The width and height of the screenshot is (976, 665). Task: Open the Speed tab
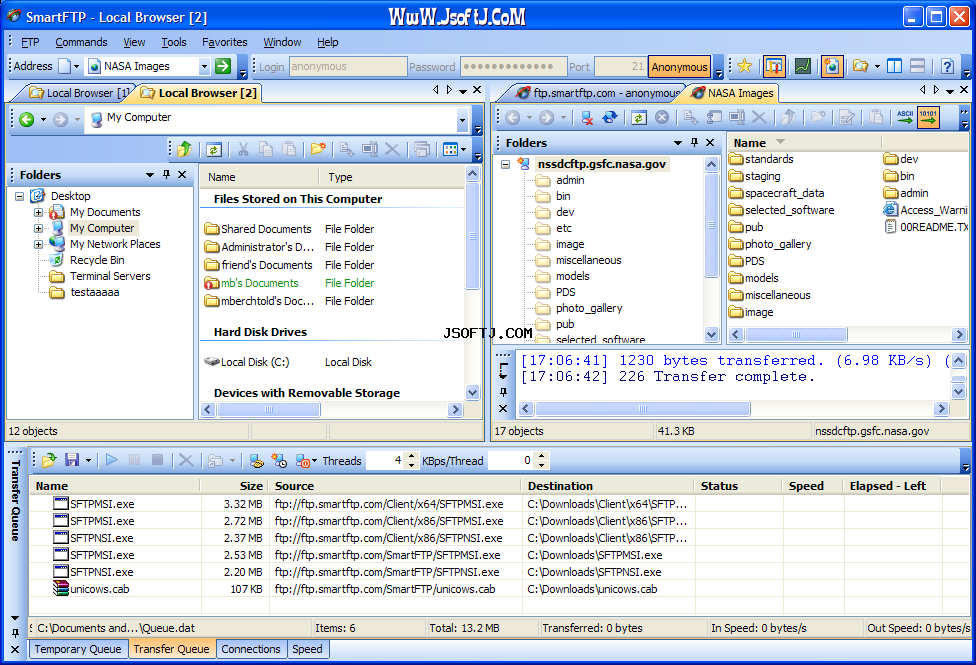[x=307, y=649]
